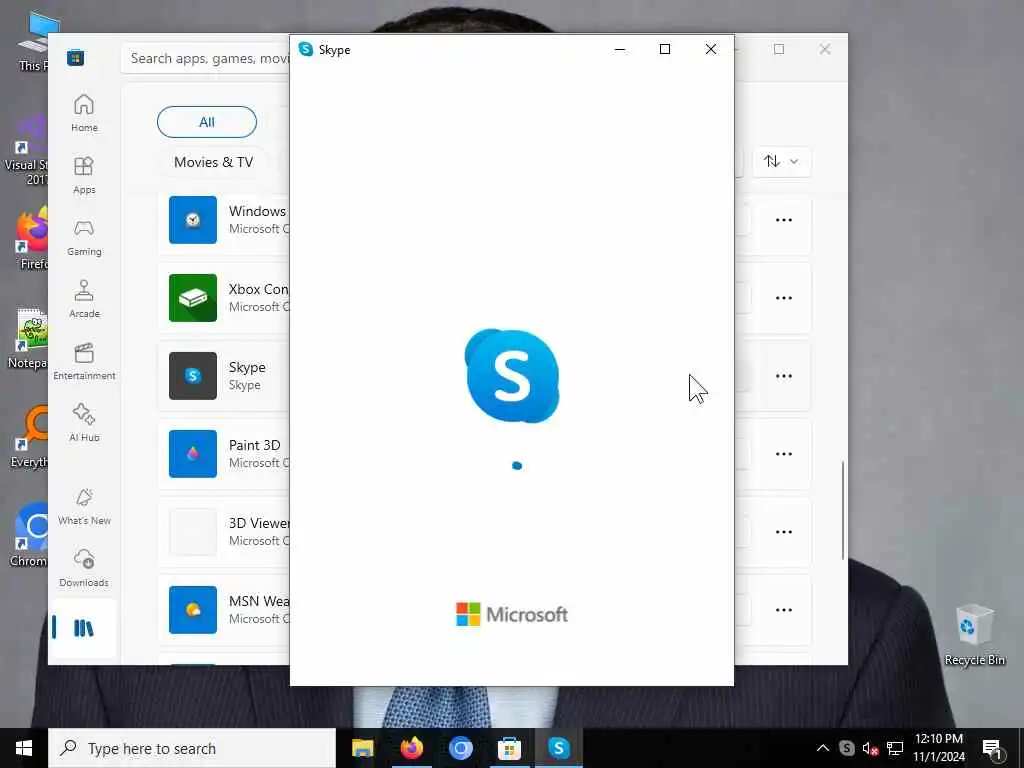Select Recycle Bin desktop icon

click(x=974, y=634)
